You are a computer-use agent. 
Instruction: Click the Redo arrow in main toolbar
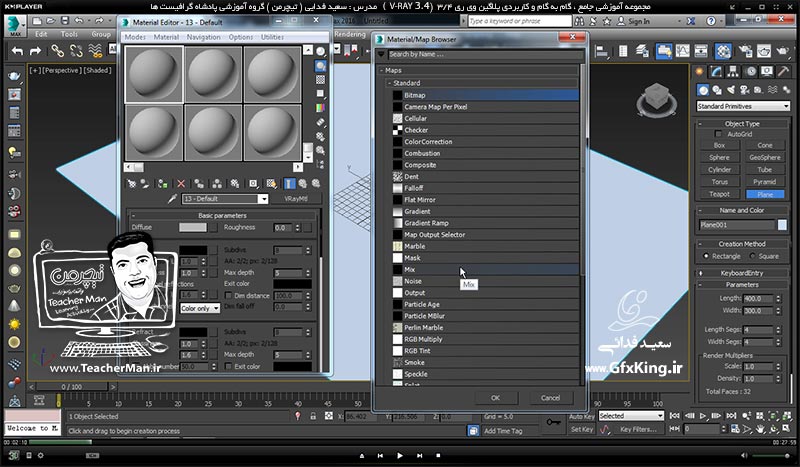point(35,51)
